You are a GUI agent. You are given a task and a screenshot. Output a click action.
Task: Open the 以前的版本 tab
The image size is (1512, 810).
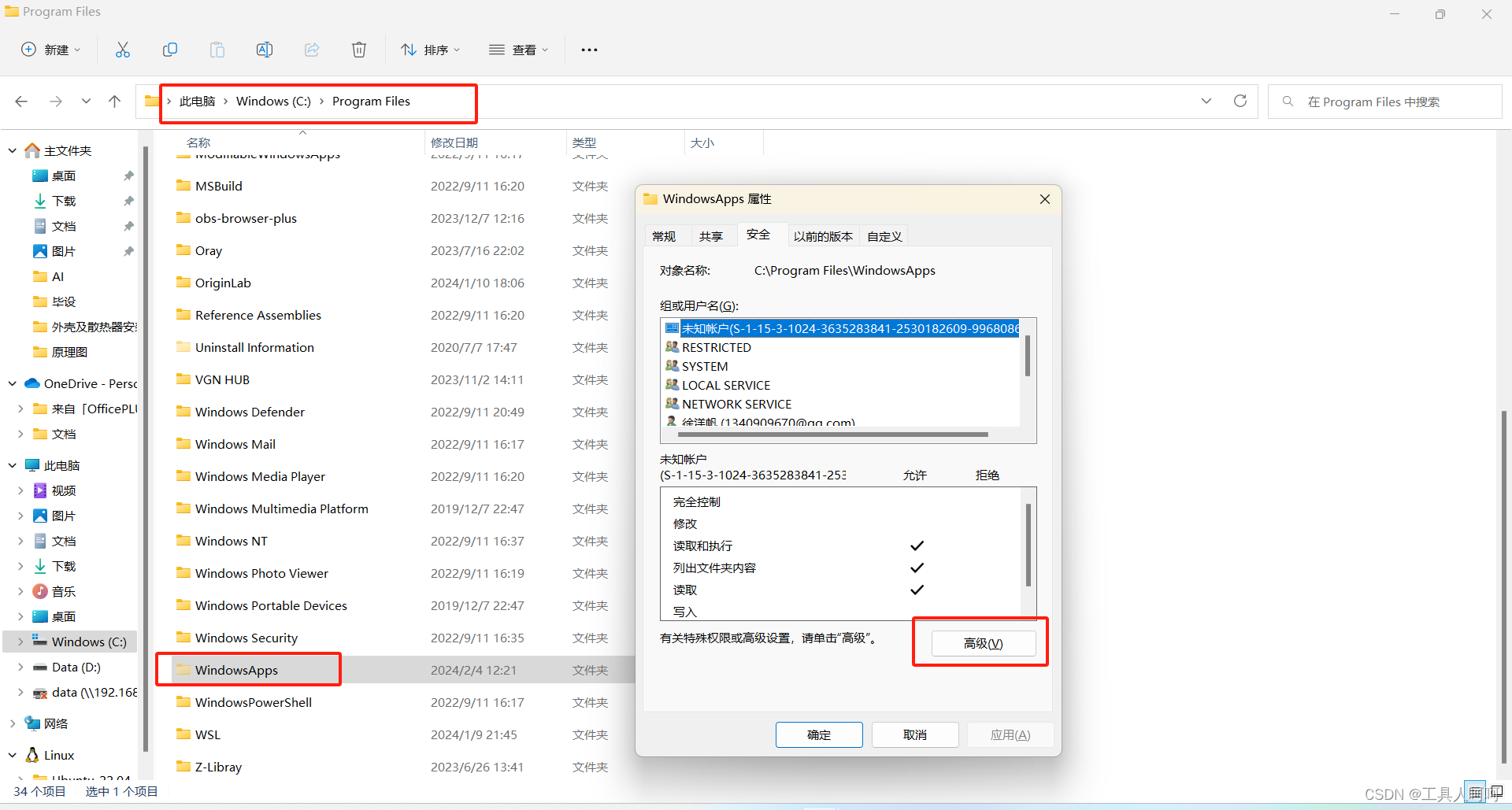[x=823, y=236]
